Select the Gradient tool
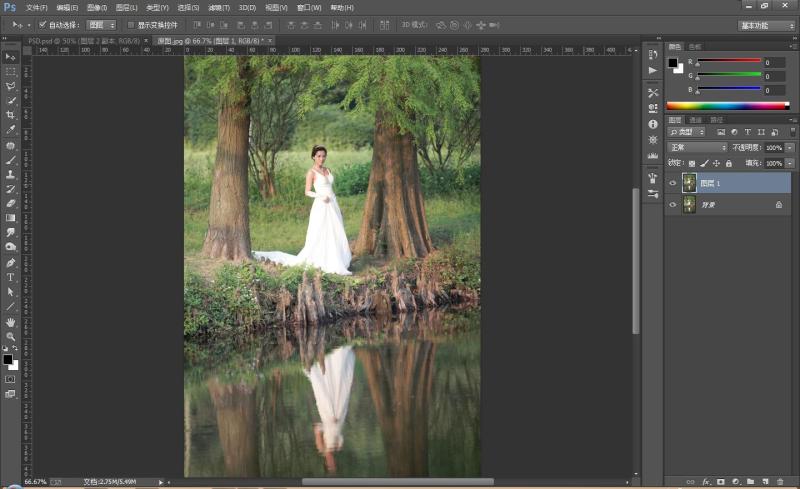Image resolution: width=800 pixels, height=489 pixels. [10, 217]
